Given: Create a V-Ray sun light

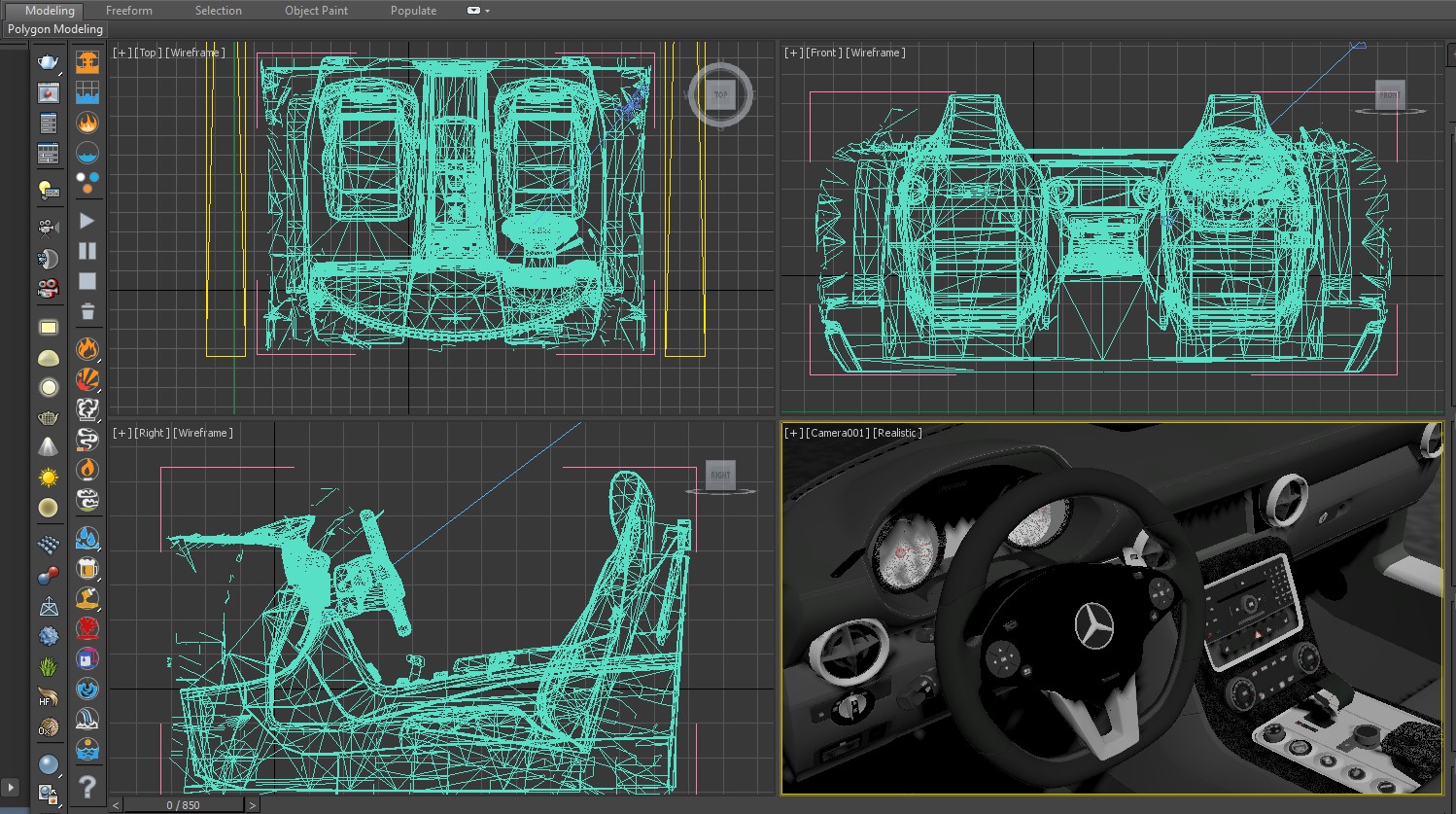Looking at the screenshot, I should [49, 478].
